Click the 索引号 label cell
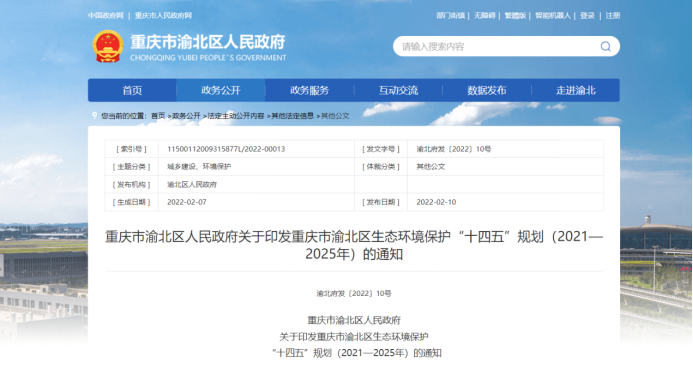This screenshot has height=367, width=693. coord(131,149)
